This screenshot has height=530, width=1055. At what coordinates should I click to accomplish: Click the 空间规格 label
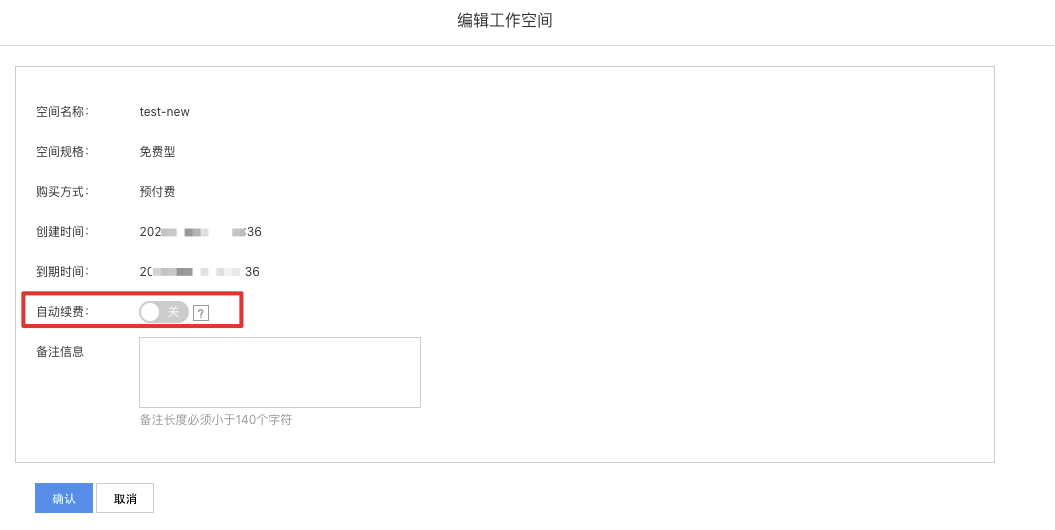[x=63, y=152]
